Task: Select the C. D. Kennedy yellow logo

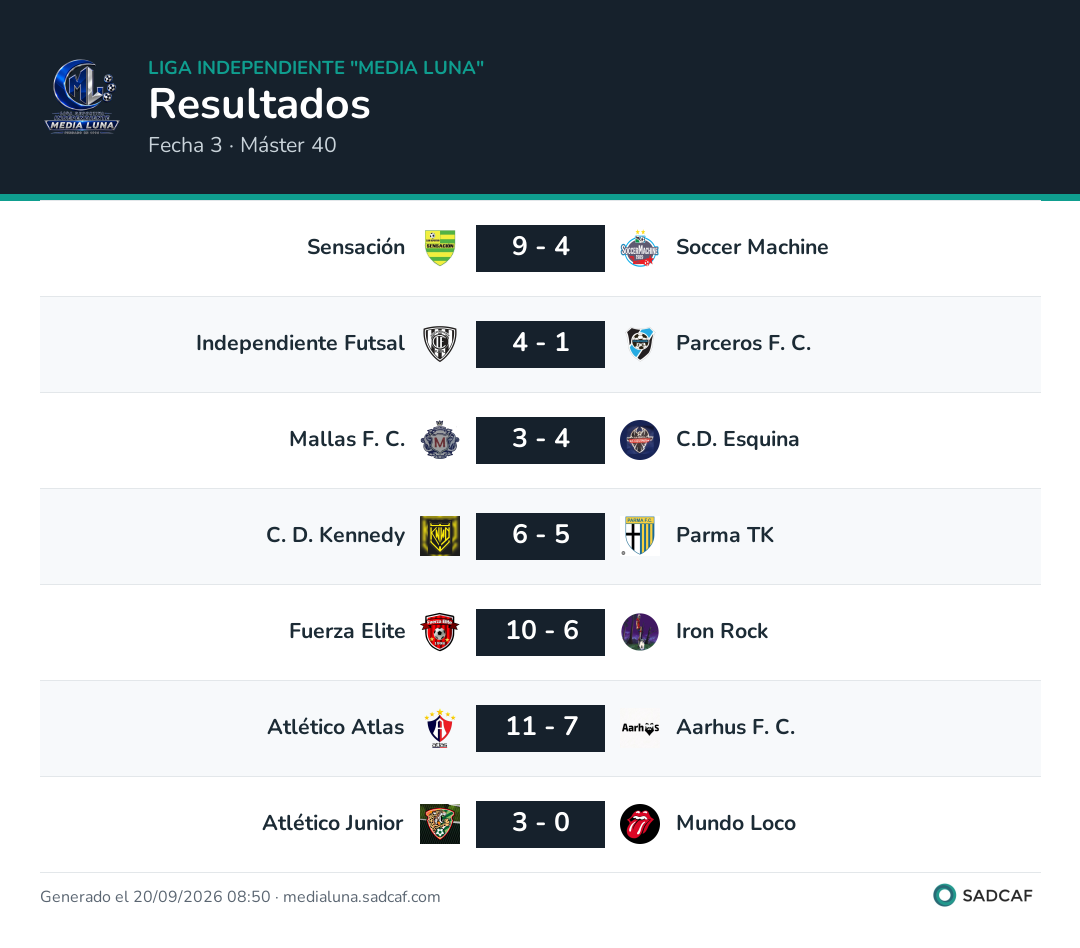Action: click(x=440, y=536)
